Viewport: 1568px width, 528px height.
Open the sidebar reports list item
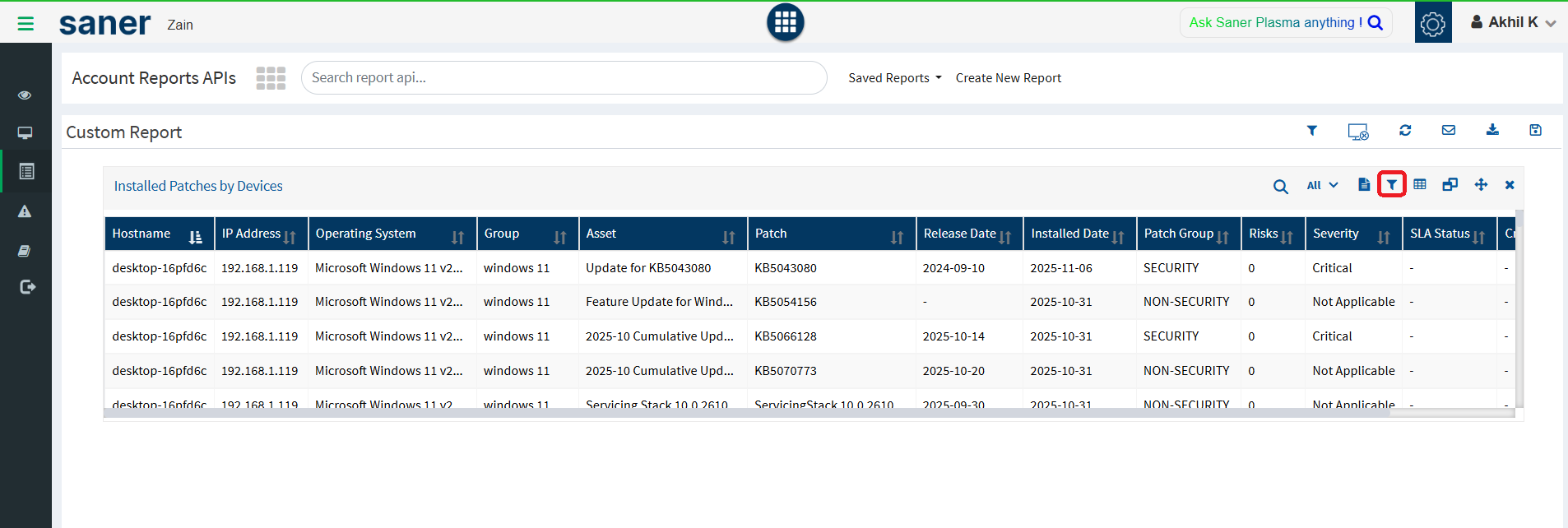26,171
